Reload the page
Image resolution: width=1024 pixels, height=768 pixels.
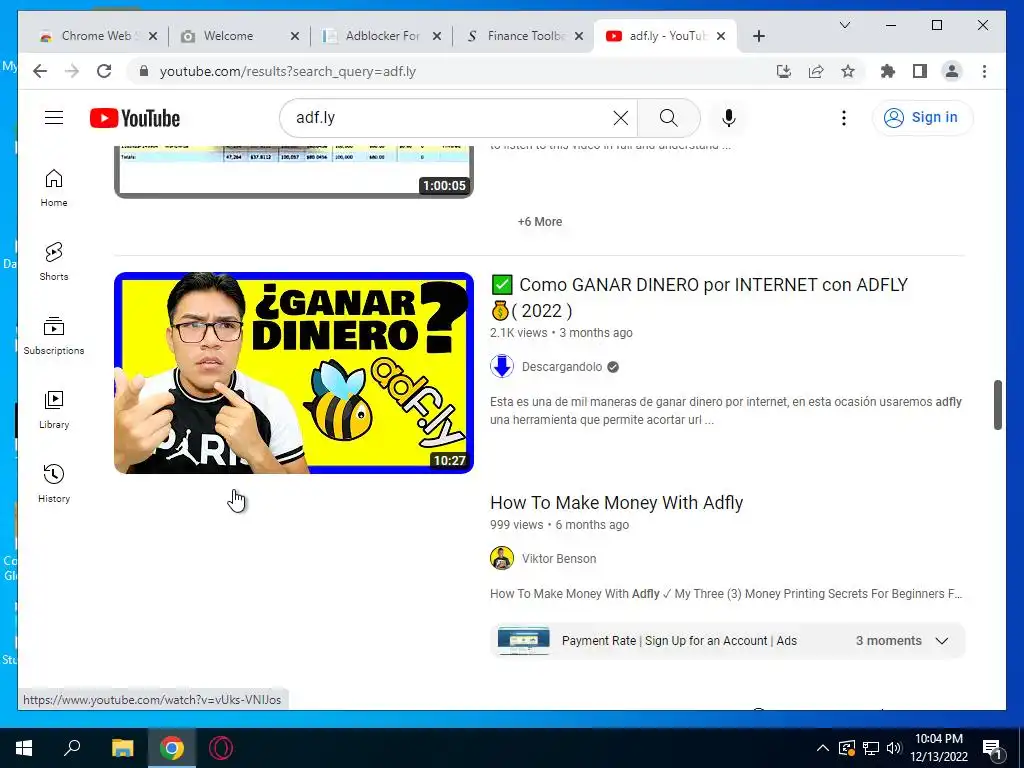point(104,71)
